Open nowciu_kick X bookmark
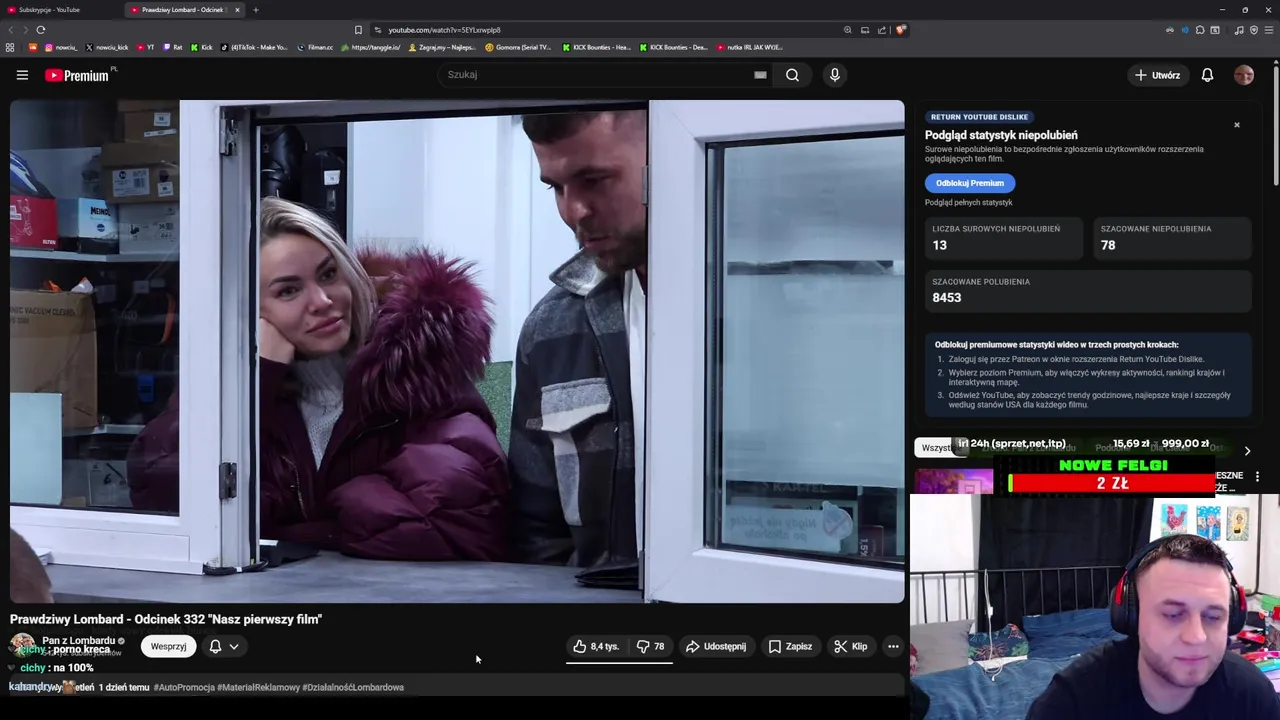Image resolution: width=1280 pixels, height=720 pixels. (x=107, y=47)
